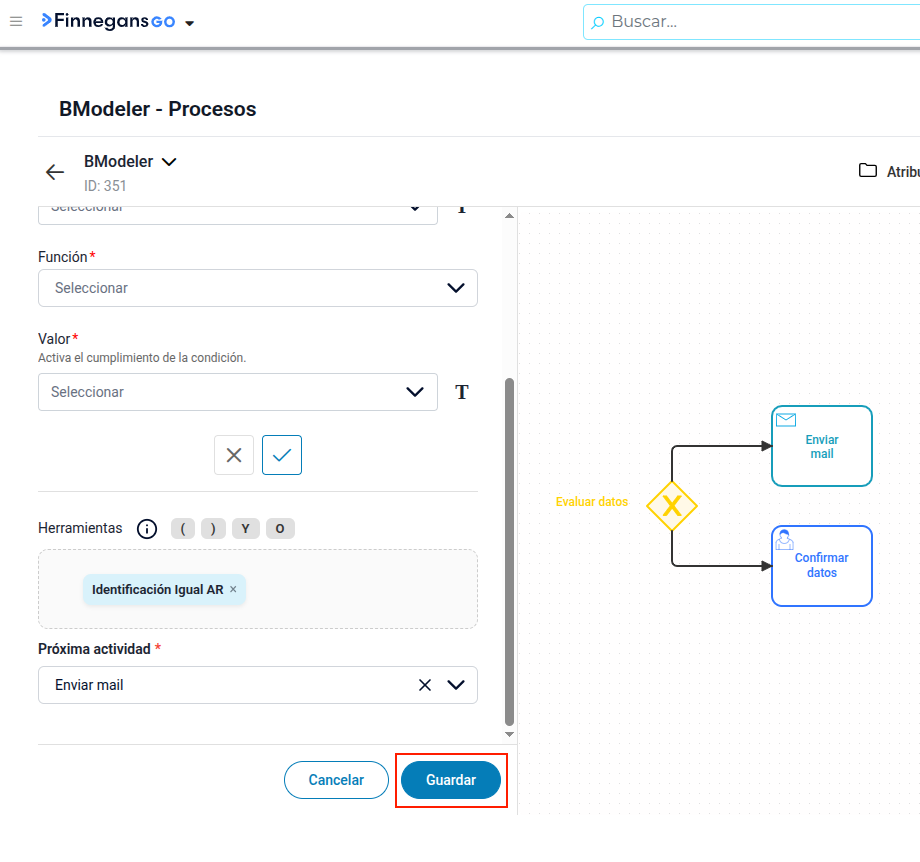Select the Evaluar datos gateway diamond
Viewport: 920px width, 862px height.
click(672, 505)
